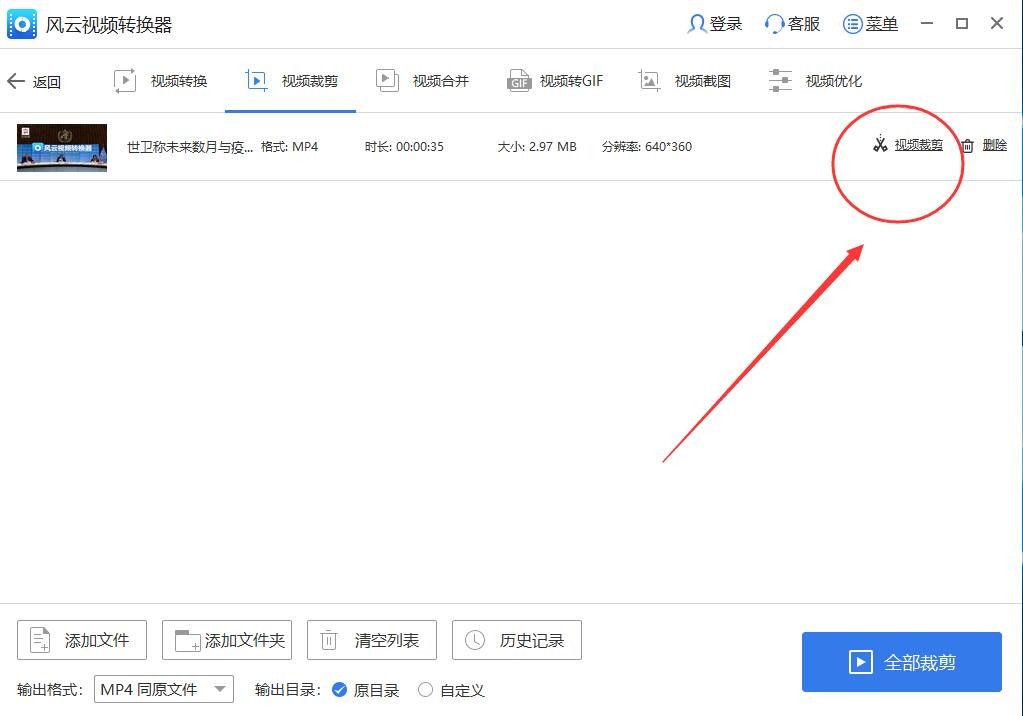
Task: Open 客服 customer service
Action: (x=792, y=24)
